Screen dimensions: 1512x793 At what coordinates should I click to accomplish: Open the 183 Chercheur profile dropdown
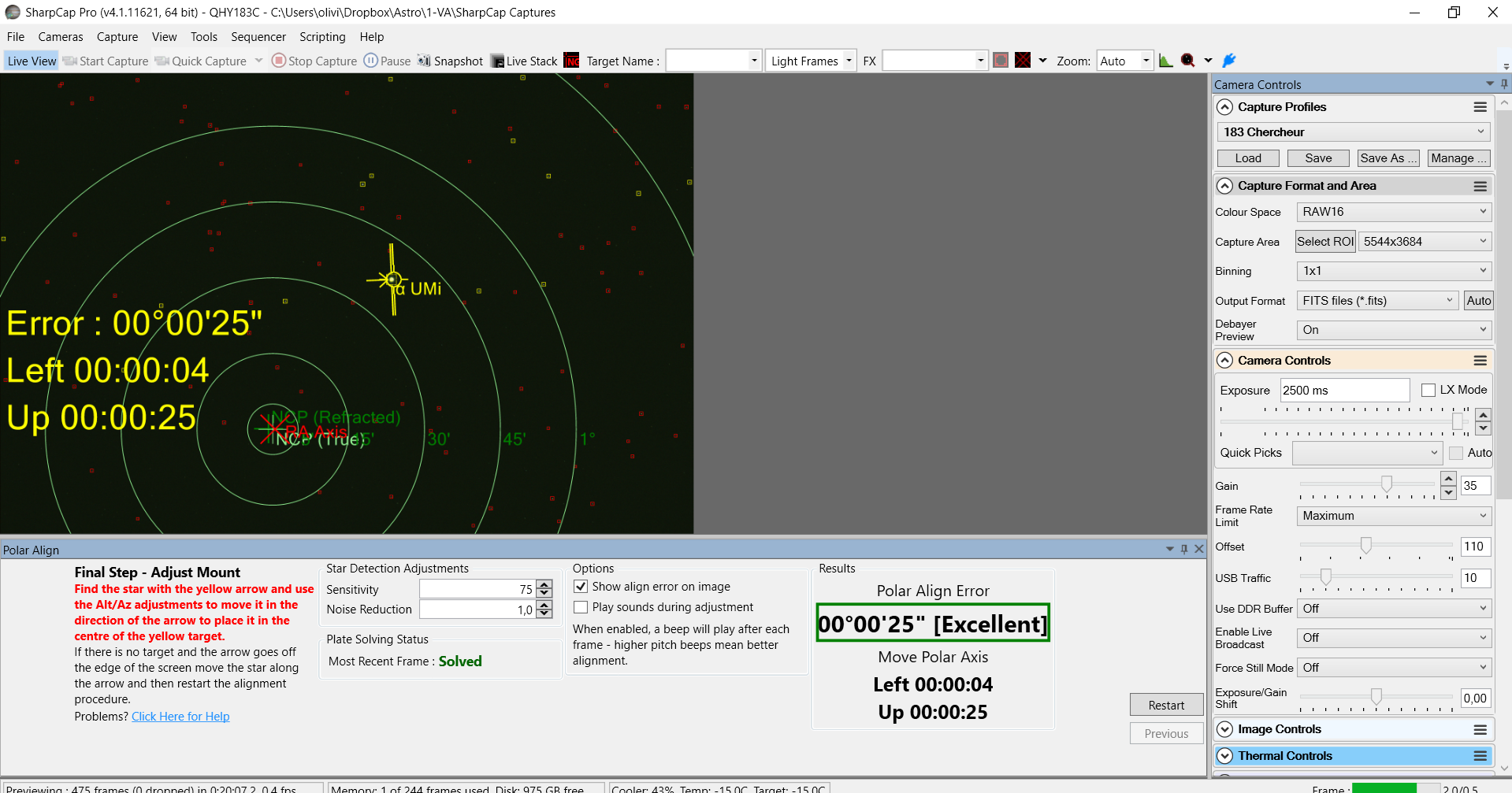pos(1354,132)
